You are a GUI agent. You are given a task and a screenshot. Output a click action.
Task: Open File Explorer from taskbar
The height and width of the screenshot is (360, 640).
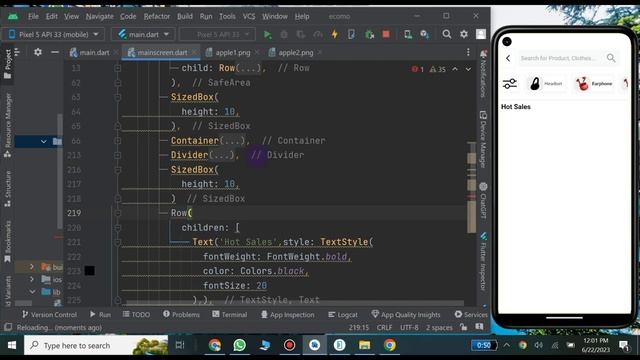coord(364,345)
